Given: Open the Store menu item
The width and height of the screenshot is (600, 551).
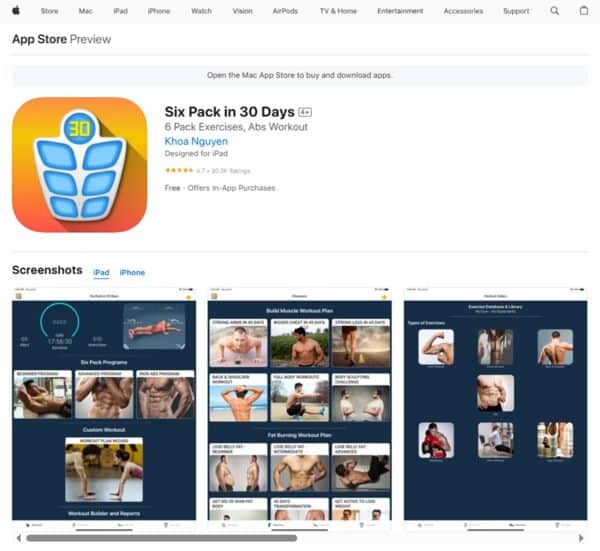Looking at the screenshot, I should (x=49, y=11).
